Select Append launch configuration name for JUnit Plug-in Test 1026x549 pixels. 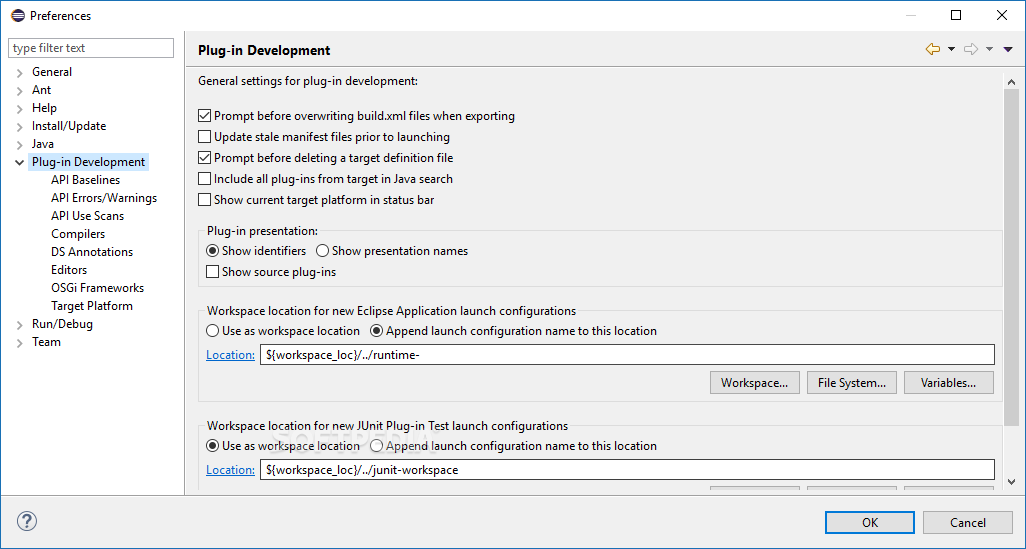[377, 446]
